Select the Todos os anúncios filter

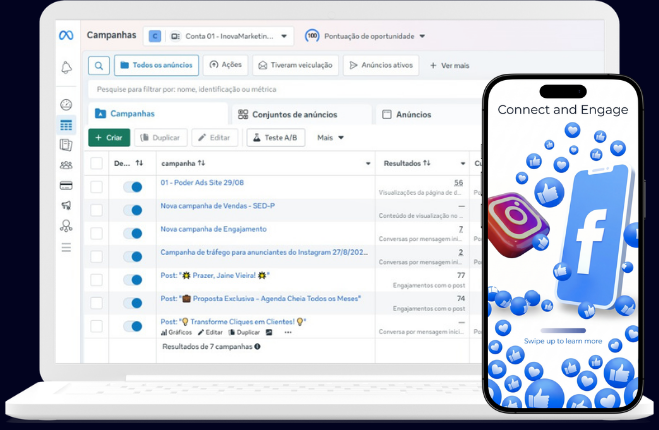(x=156, y=65)
